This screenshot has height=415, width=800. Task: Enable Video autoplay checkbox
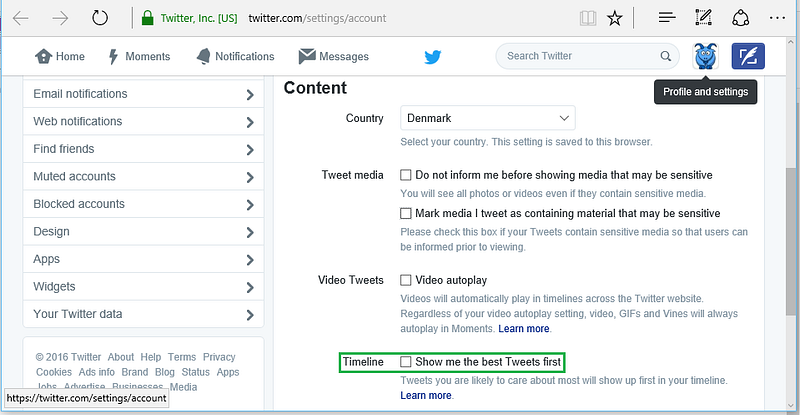click(x=406, y=280)
